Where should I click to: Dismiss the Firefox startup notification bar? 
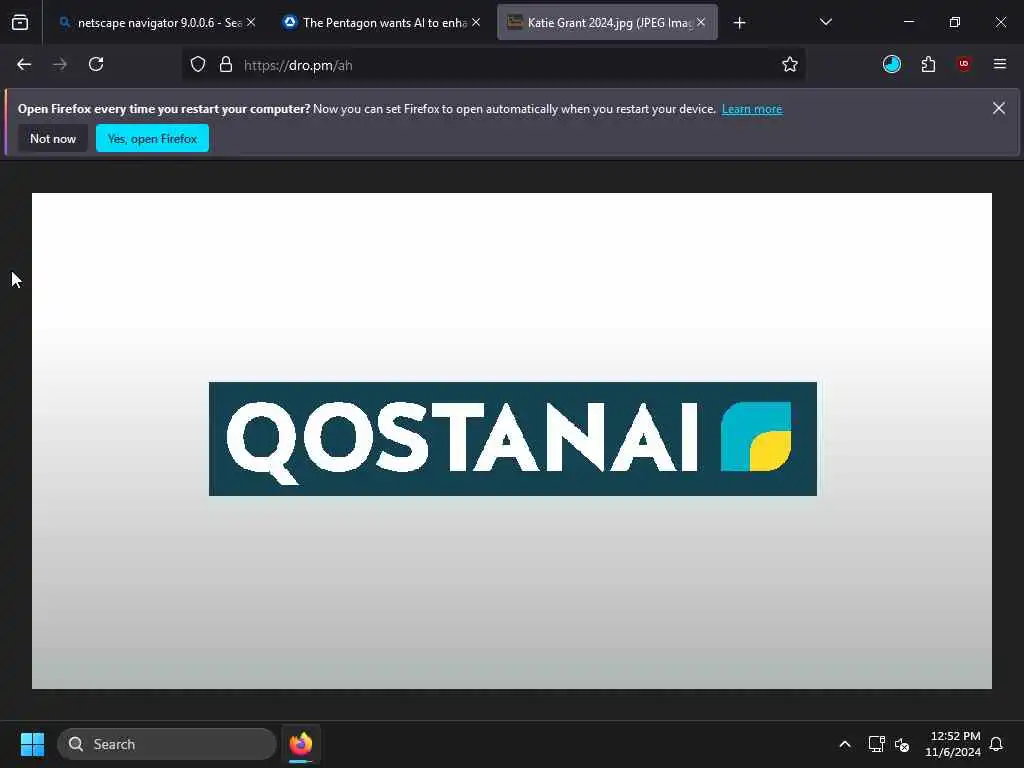(999, 108)
